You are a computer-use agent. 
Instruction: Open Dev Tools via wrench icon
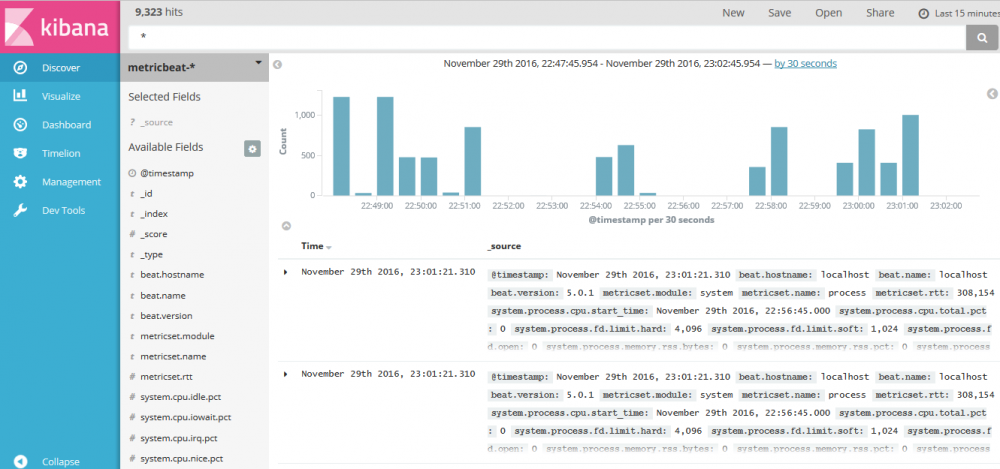pos(20,210)
